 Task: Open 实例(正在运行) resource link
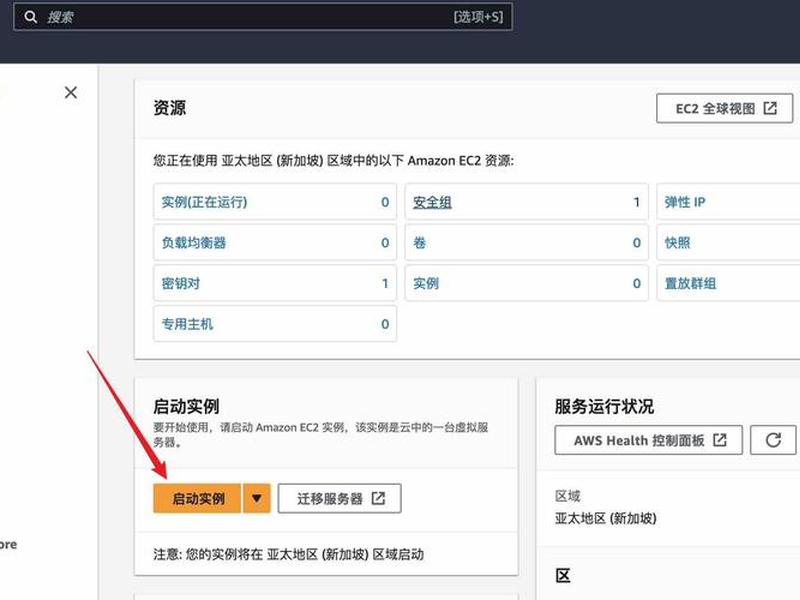(x=204, y=202)
